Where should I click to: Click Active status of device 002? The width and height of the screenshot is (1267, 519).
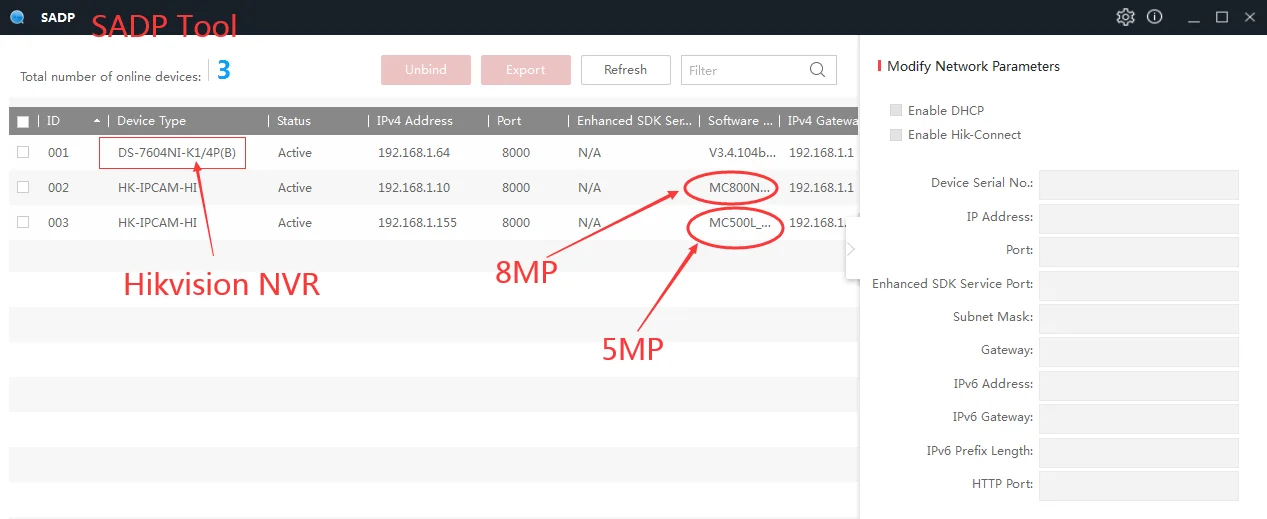[295, 188]
